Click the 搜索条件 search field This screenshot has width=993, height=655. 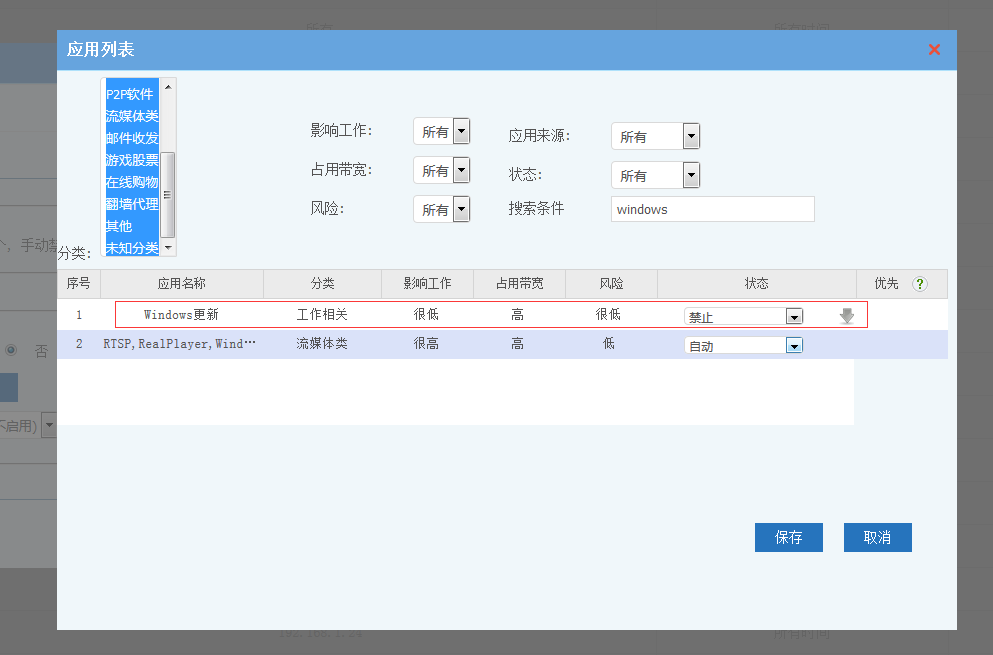[x=712, y=209]
